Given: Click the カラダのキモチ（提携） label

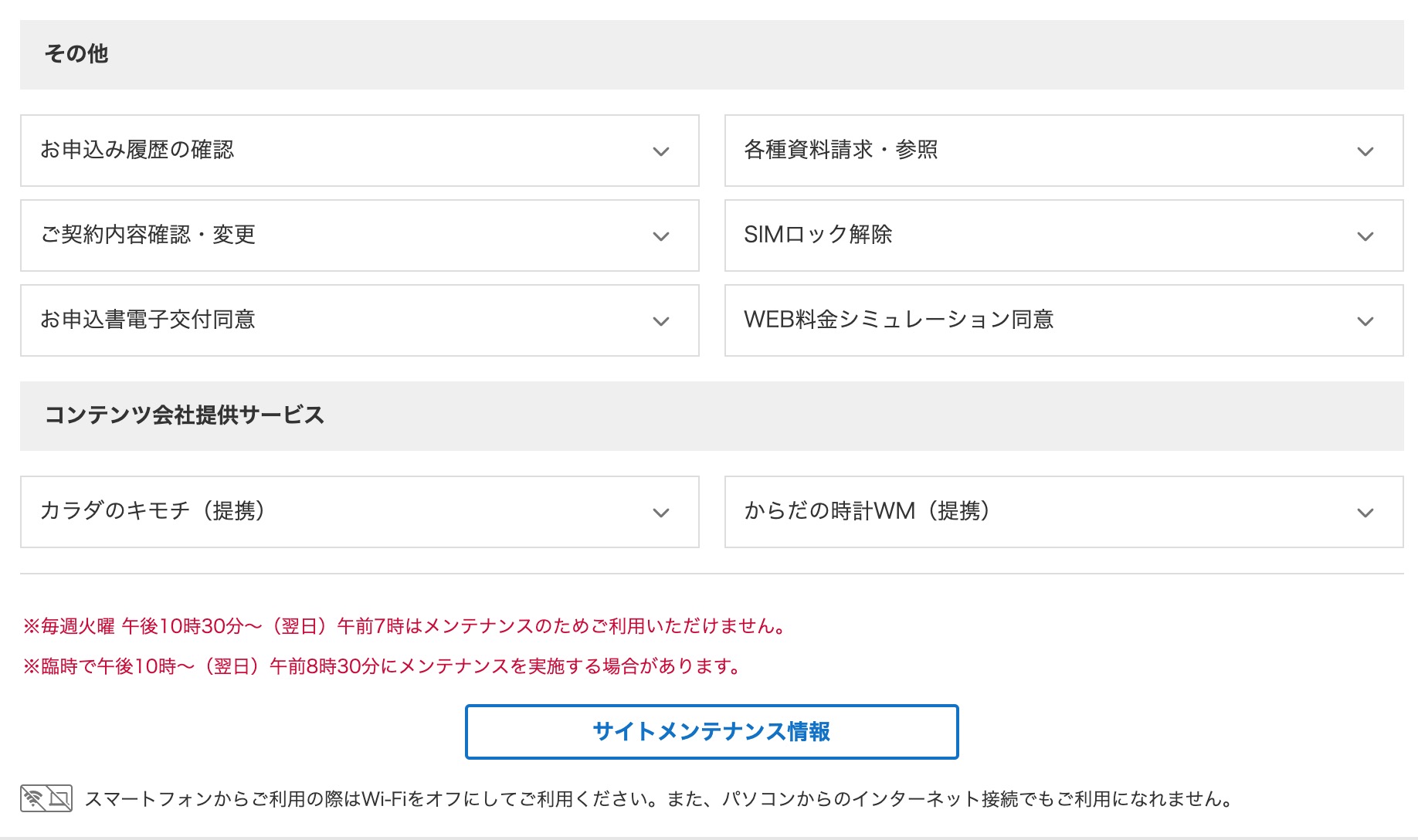Looking at the screenshot, I should pyautogui.click(x=152, y=511).
